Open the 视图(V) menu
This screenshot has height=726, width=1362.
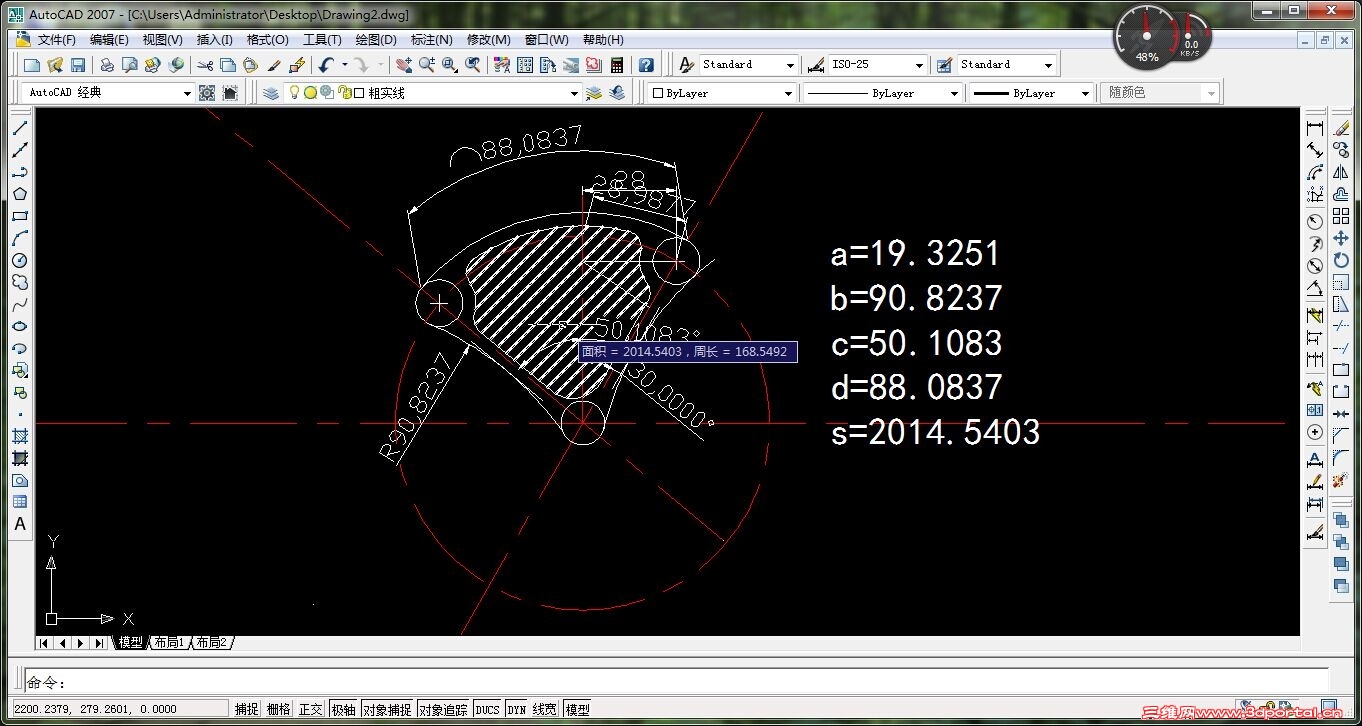coord(162,40)
